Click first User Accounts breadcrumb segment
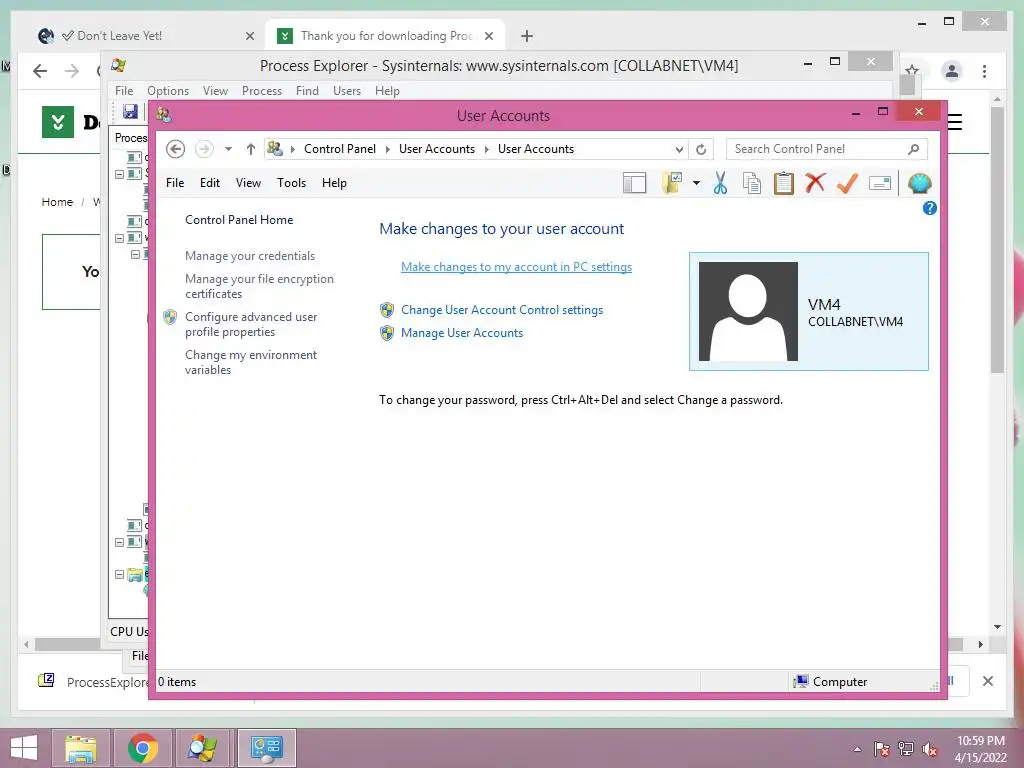 coord(437,149)
